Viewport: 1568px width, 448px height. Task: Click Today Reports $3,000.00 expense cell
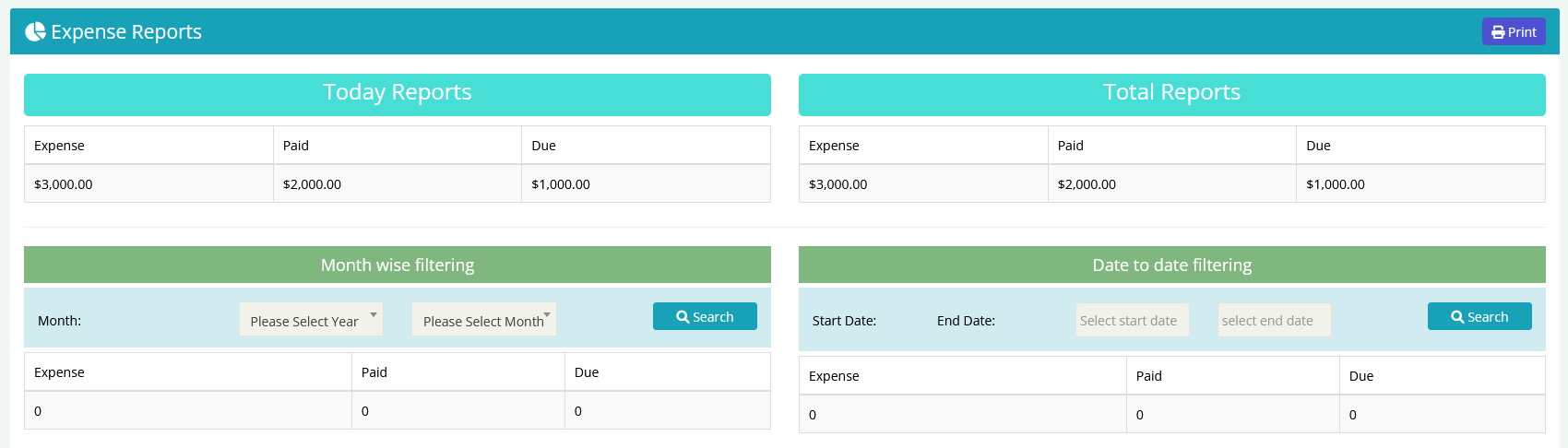(x=64, y=184)
